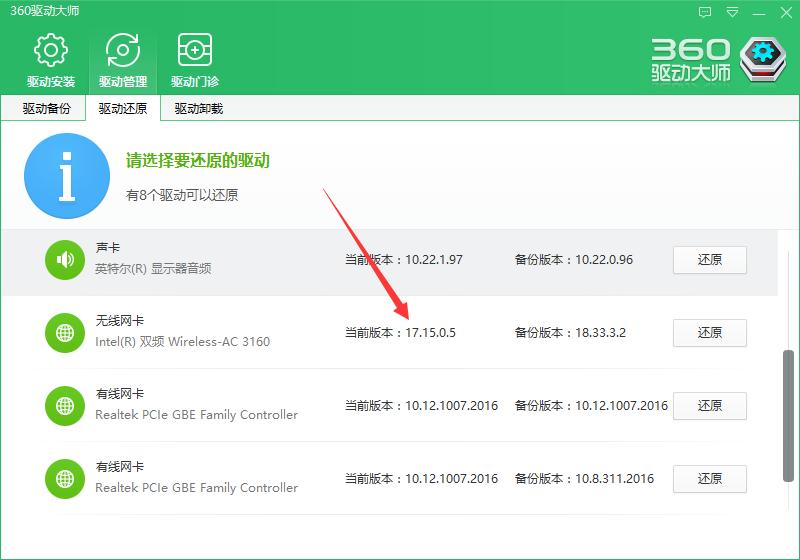
Task: Click the driver list vertical scrollbar thumb
Action: pyautogui.click(x=789, y=416)
